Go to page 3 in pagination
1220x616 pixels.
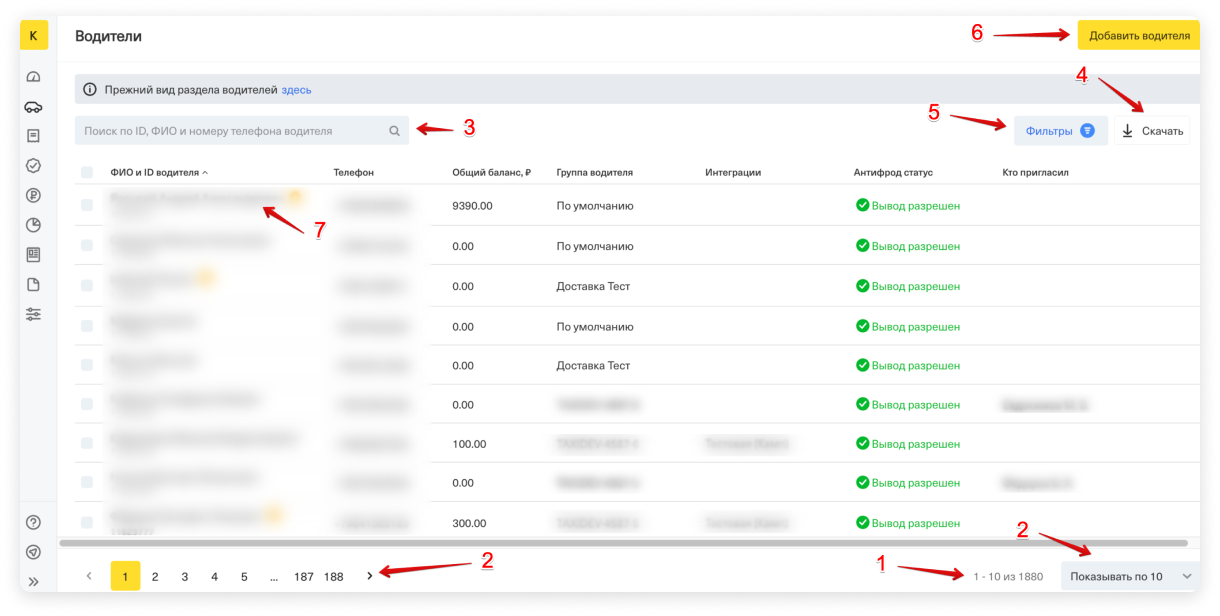185,576
